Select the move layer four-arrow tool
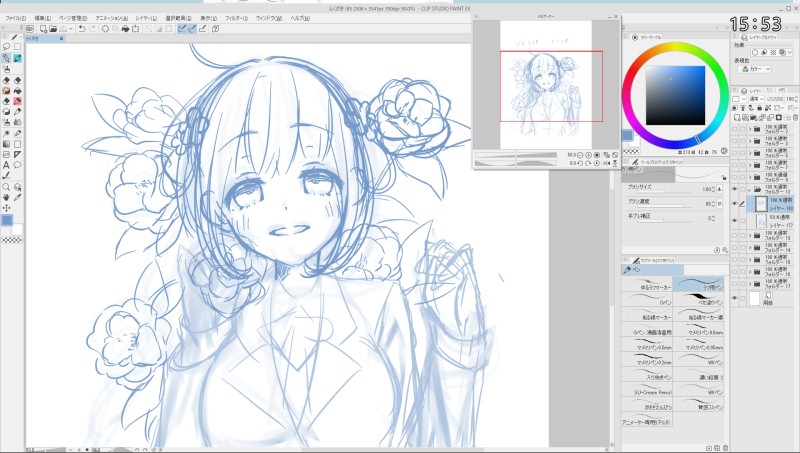Image resolution: width=800 pixels, height=453 pixels. 7,208
